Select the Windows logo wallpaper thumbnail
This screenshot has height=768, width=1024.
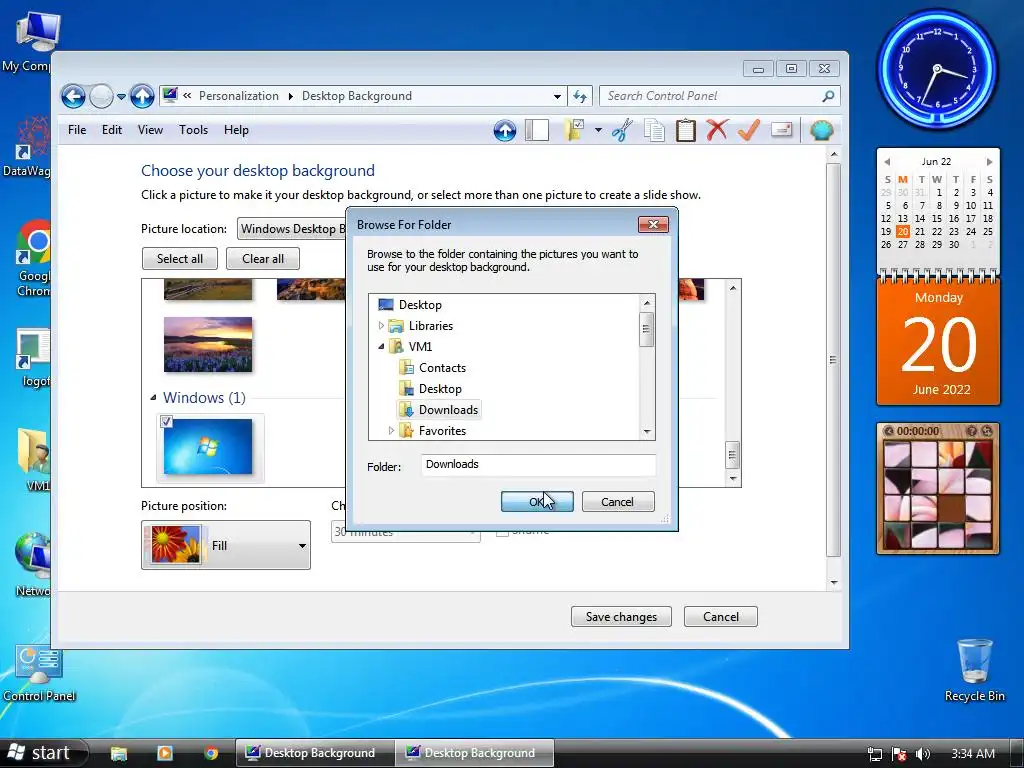[208, 447]
